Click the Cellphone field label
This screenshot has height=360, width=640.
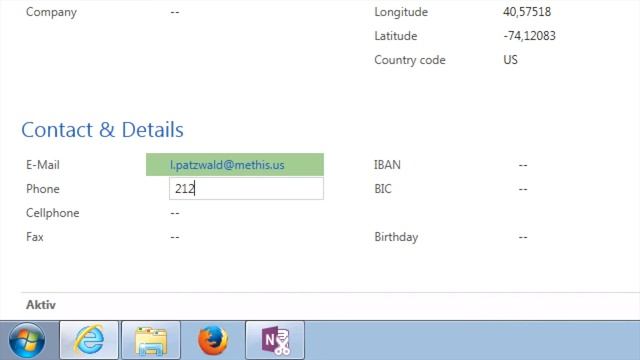point(53,213)
